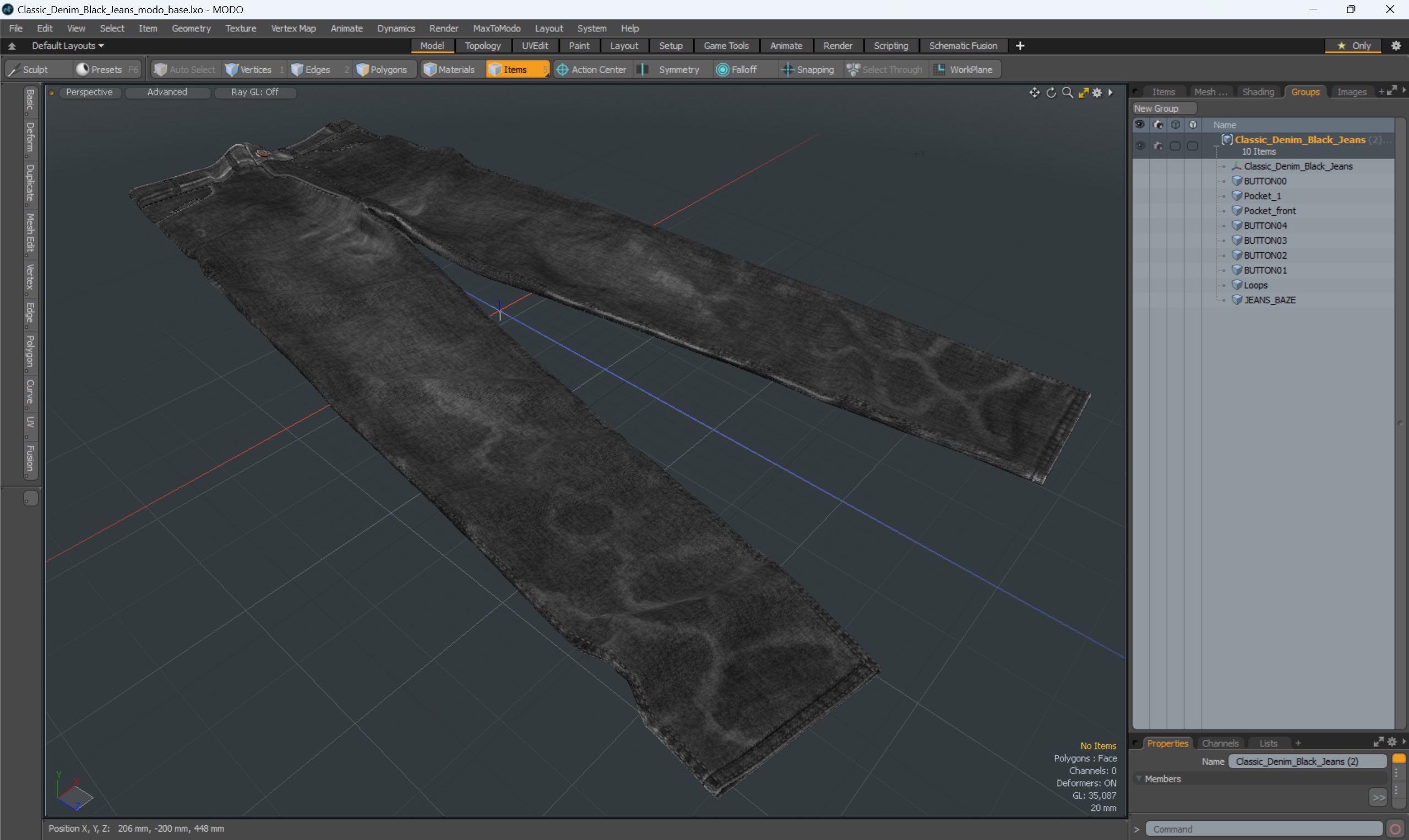The width and height of the screenshot is (1409, 840).
Task: Add a new tab next to Images
Action: [1381, 91]
